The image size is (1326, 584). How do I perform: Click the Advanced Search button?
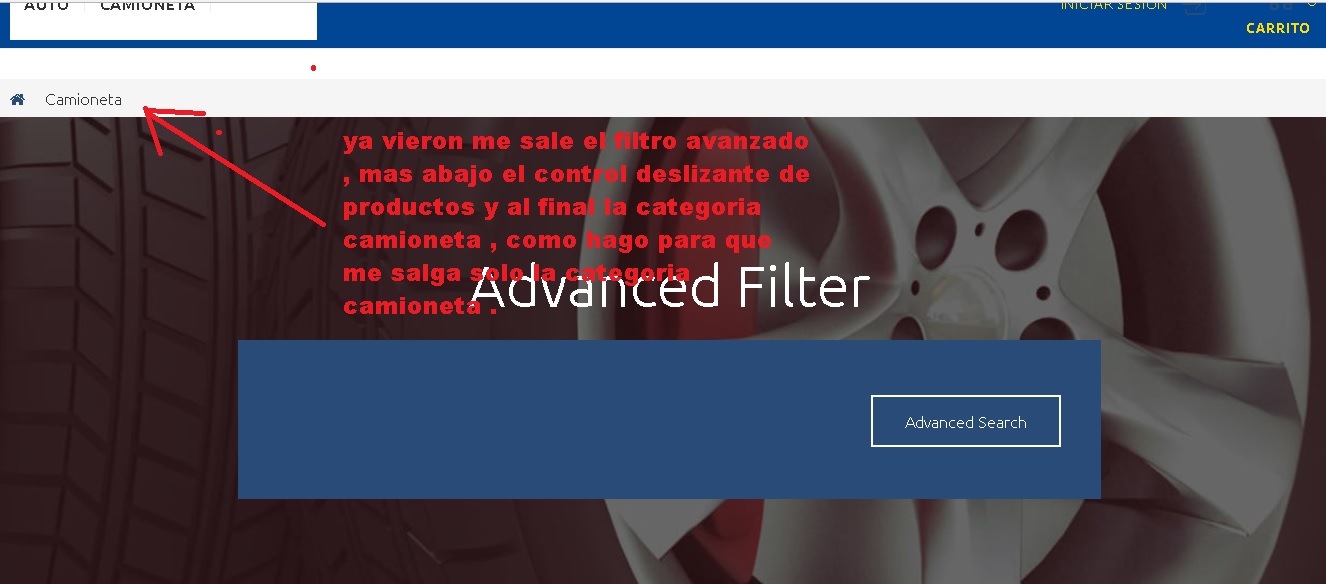coord(965,421)
